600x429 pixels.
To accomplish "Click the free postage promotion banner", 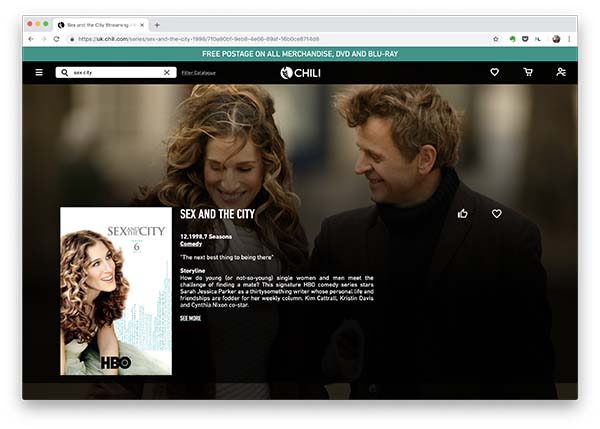I will 300,54.
